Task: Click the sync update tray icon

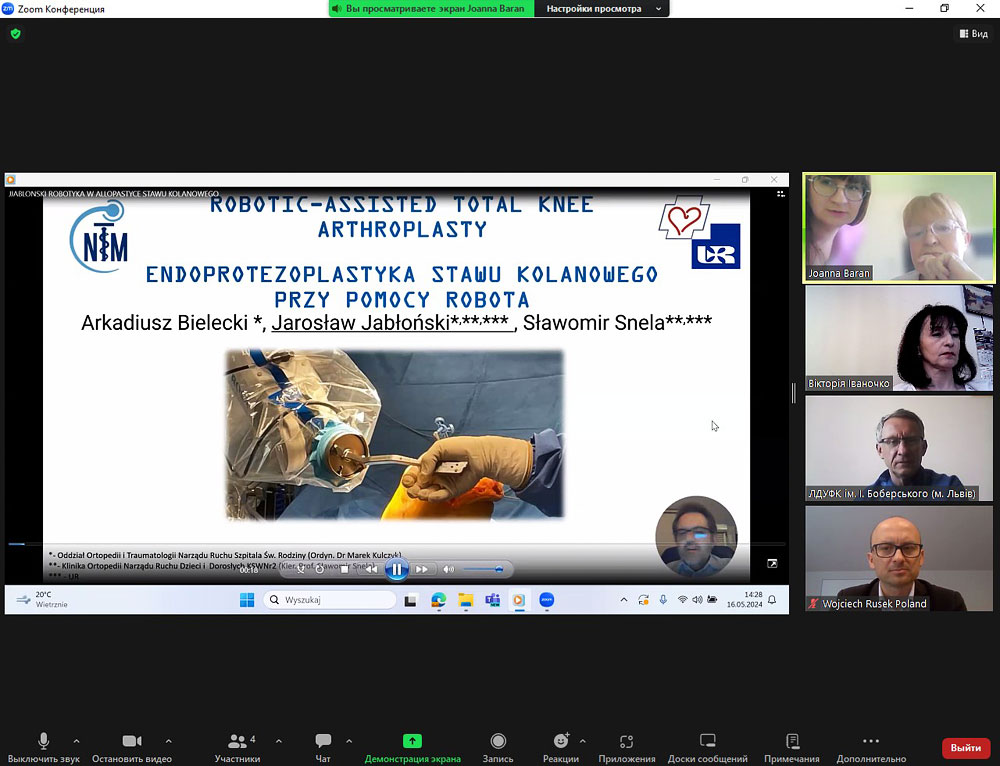Action: [x=643, y=600]
